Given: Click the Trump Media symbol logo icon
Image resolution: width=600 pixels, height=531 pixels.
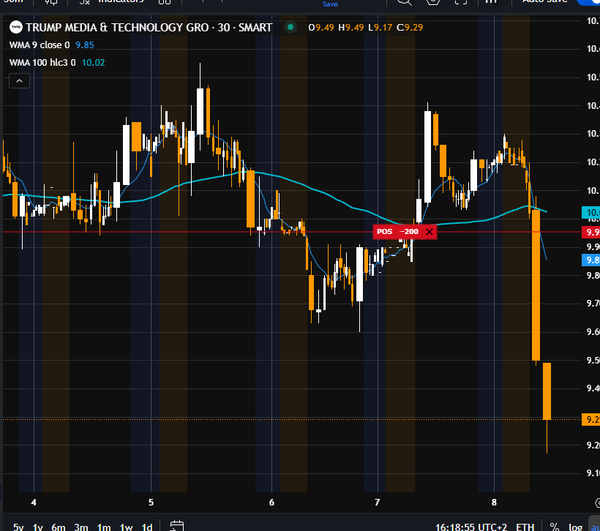Looking at the screenshot, I should click(16, 28).
